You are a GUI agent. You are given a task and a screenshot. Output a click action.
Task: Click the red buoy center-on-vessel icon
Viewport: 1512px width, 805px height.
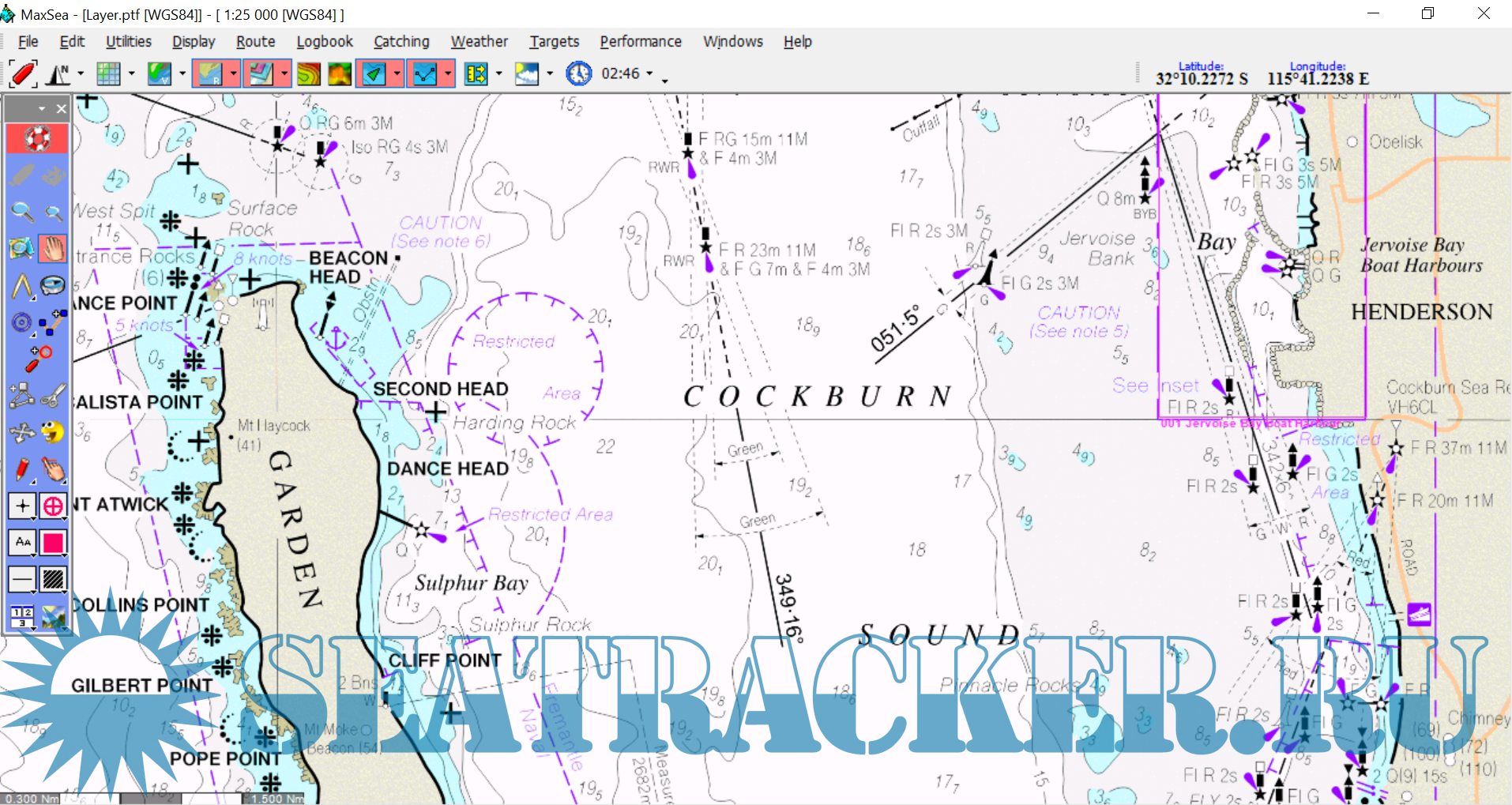click(23, 74)
